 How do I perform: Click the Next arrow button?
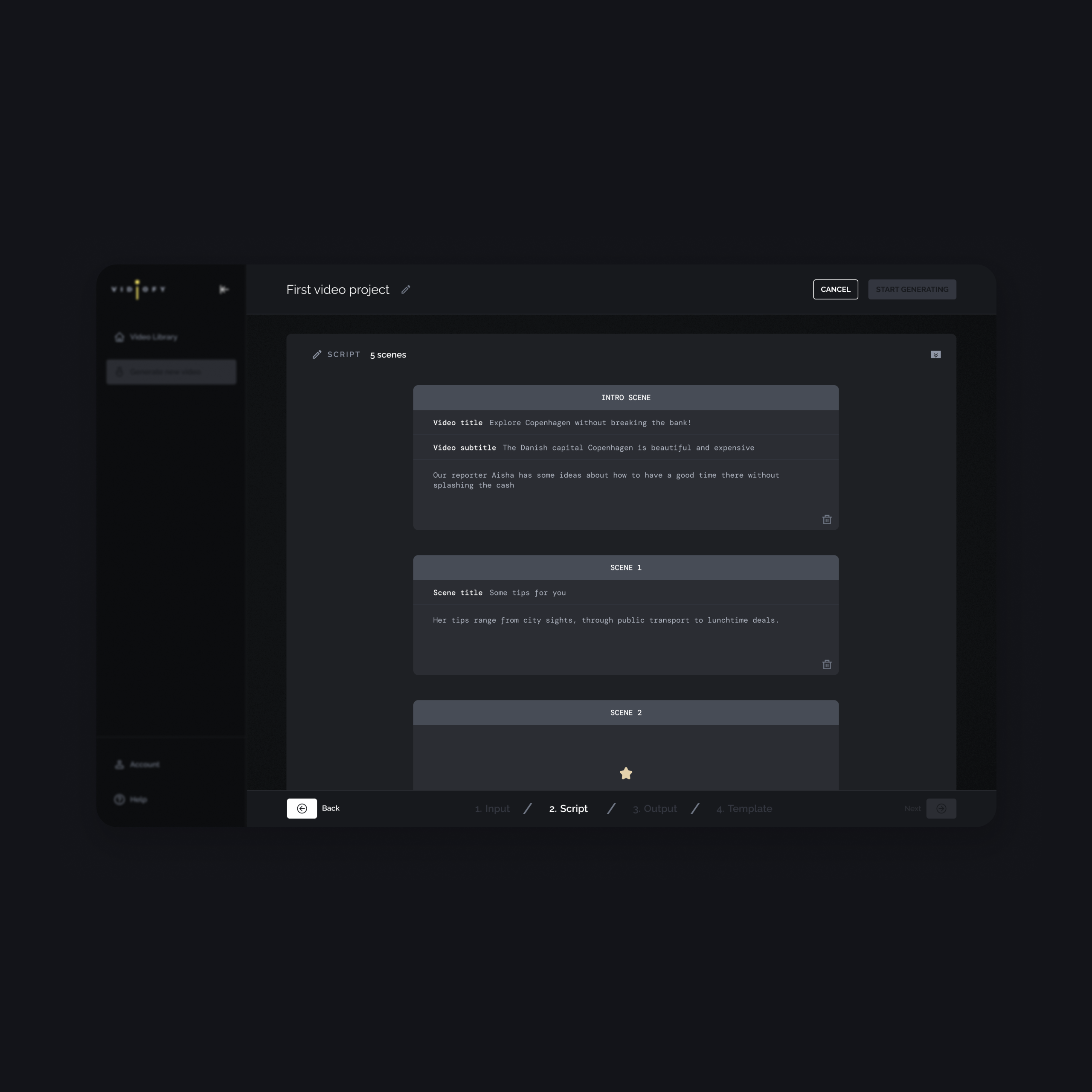pyautogui.click(x=941, y=808)
